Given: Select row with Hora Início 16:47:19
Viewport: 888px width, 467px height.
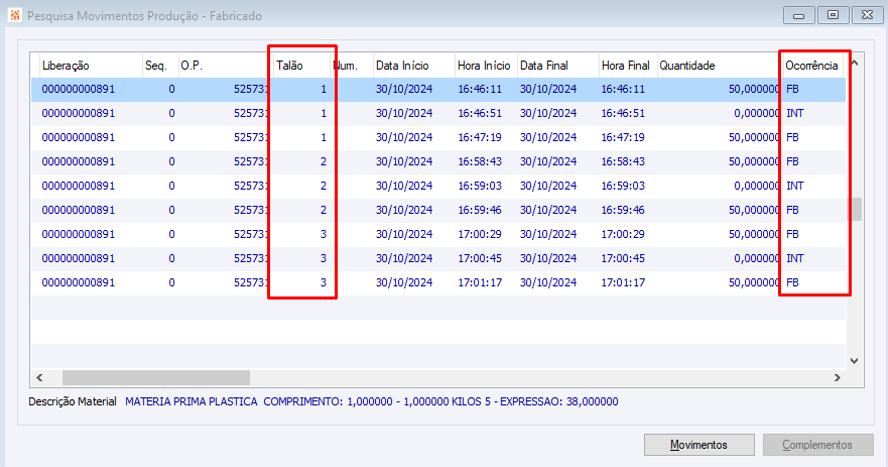Looking at the screenshot, I should point(438,138).
